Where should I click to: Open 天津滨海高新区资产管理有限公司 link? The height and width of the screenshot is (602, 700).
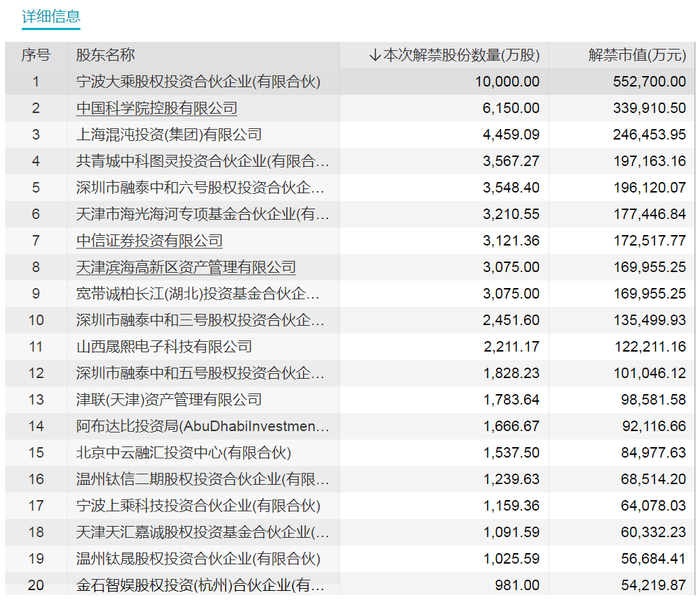[x=186, y=267]
